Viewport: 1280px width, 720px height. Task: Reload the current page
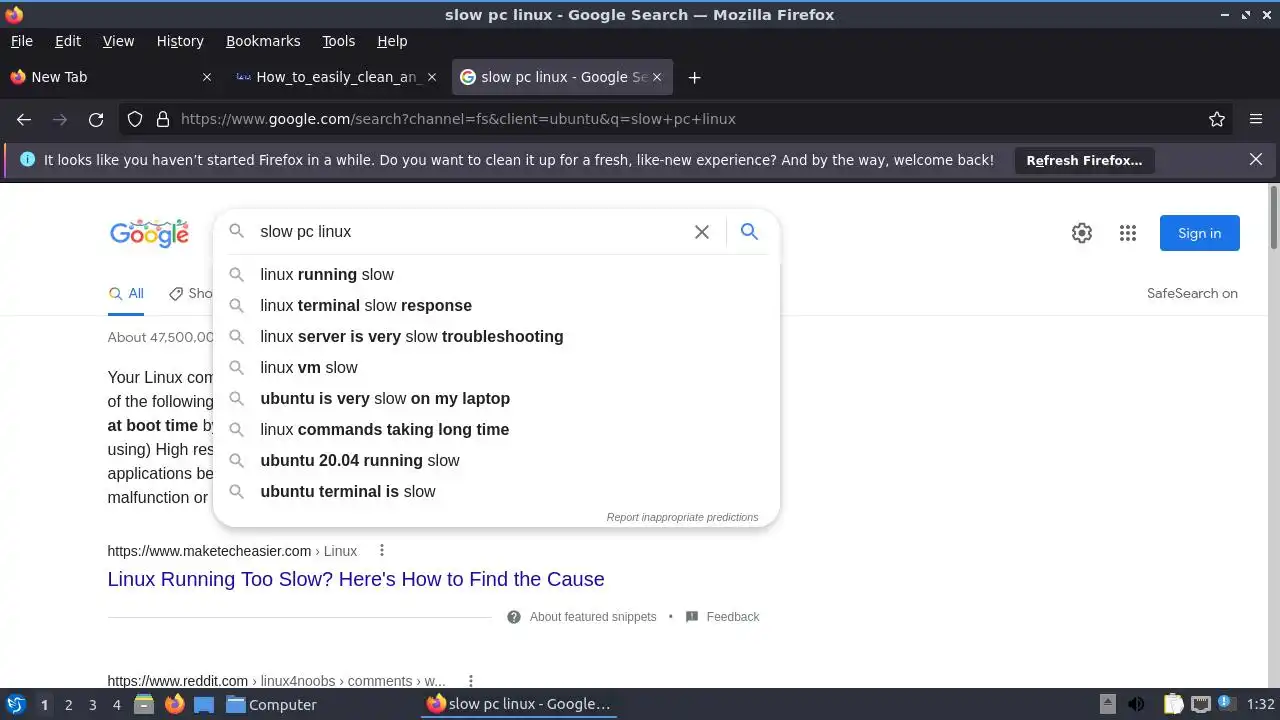click(96, 119)
